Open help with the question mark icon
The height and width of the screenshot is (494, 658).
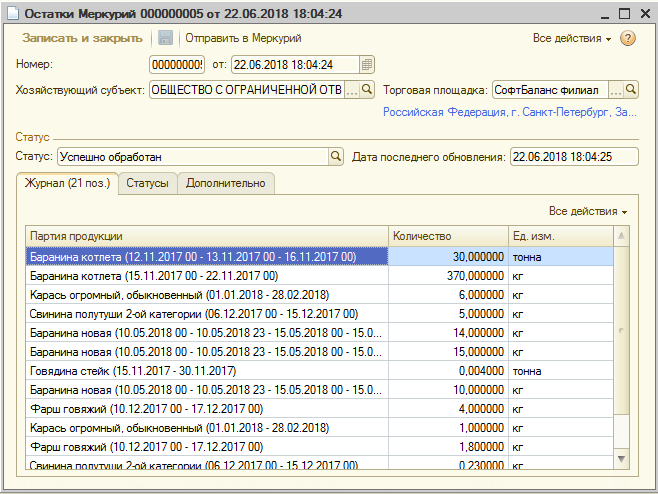point(627,38)
